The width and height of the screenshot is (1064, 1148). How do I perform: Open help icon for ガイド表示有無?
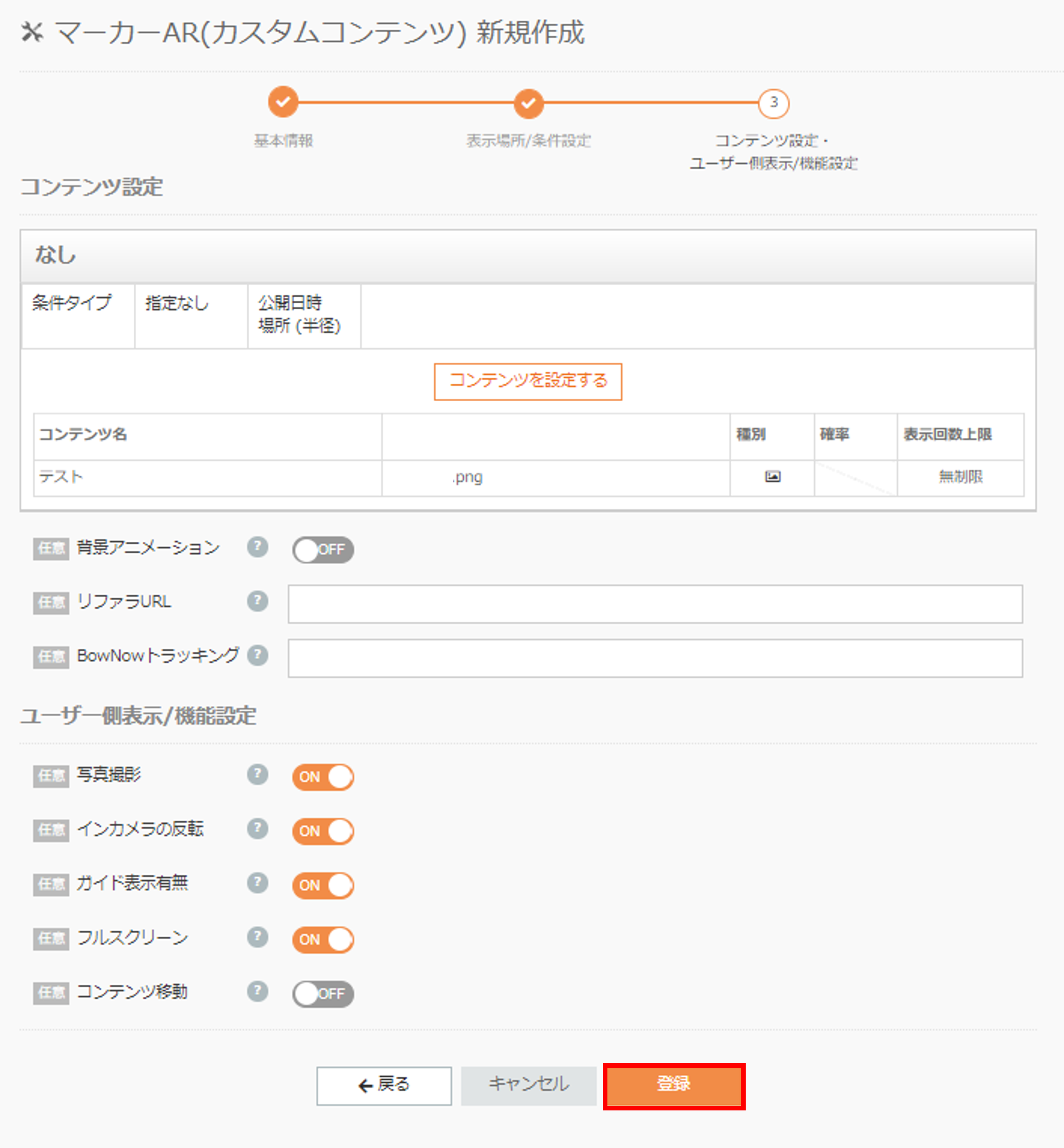258,882
